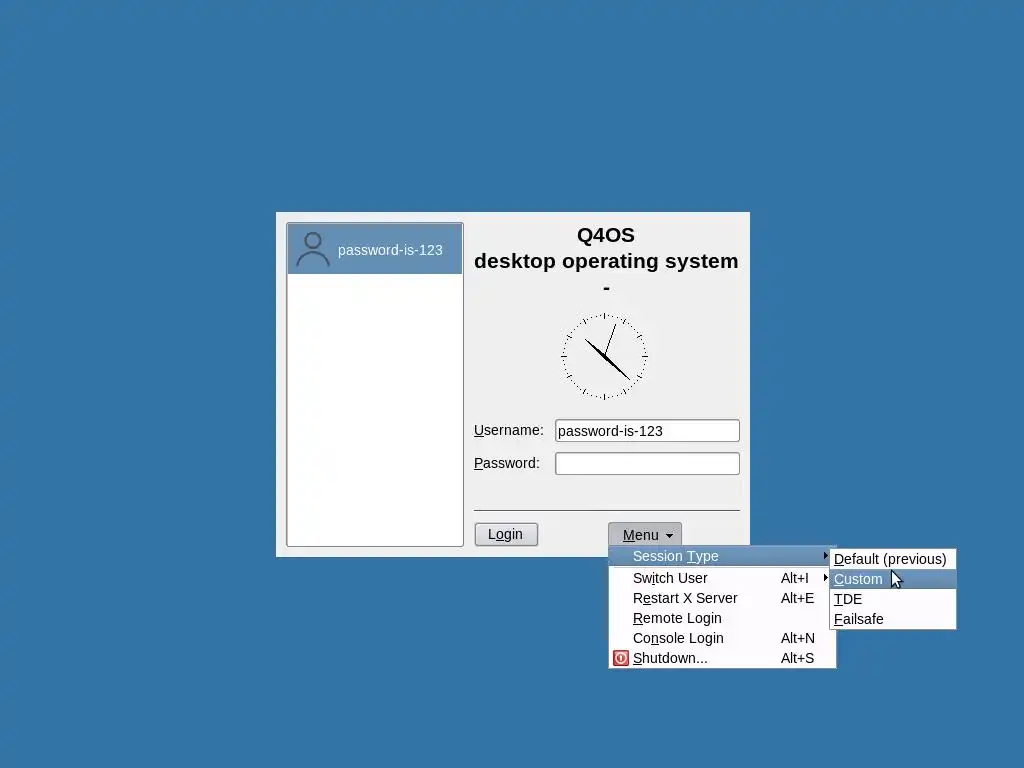Focus the Password input field
The image size is (1024, 768).
coord(647,464)
